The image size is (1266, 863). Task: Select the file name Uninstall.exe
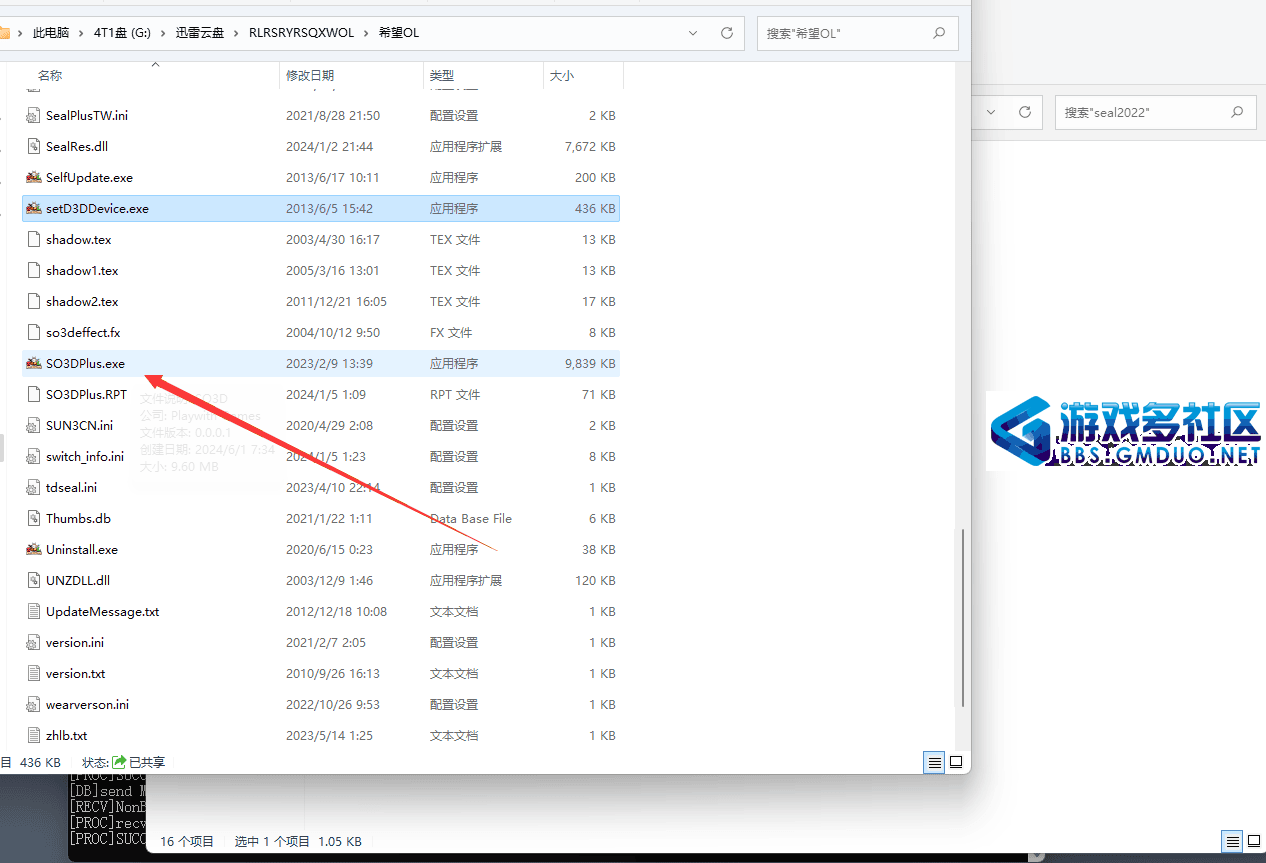[x=82, y=549]
